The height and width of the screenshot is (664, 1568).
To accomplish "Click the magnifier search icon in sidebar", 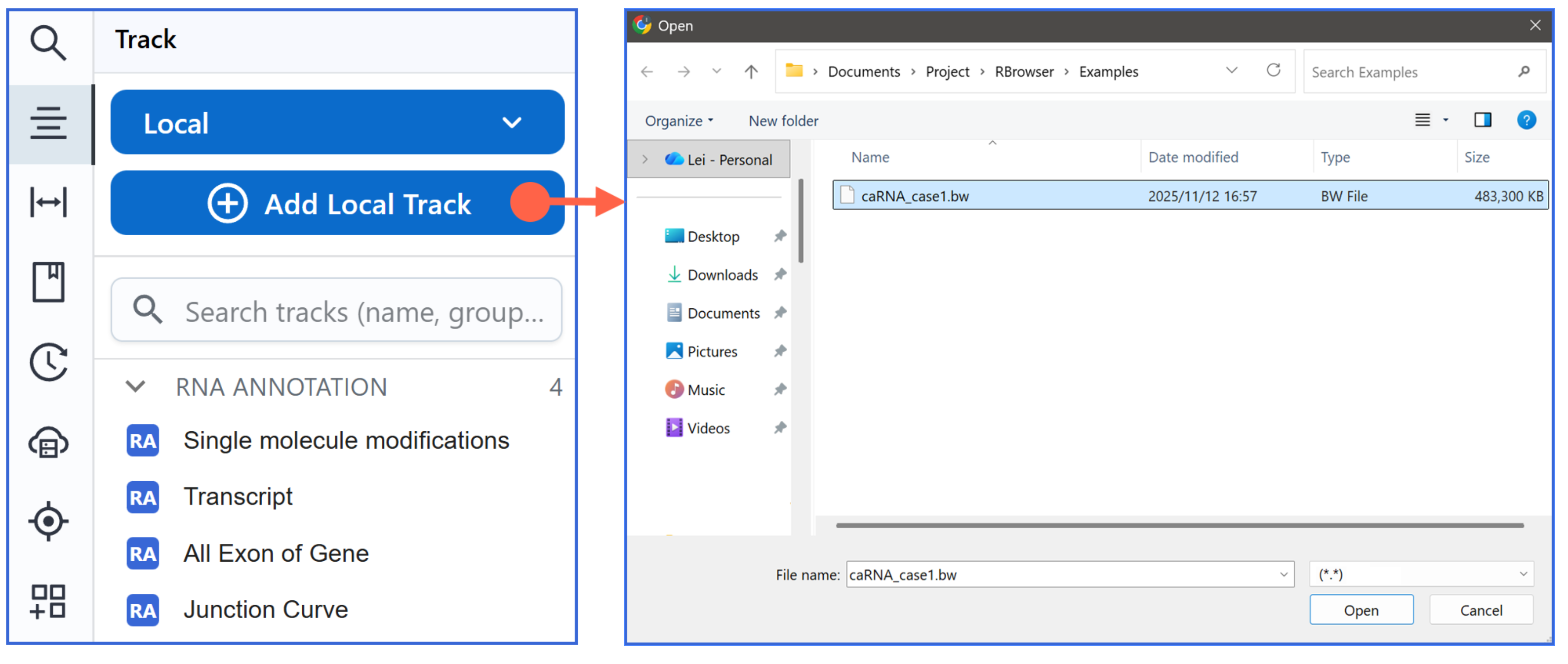I will coord(48,42).
